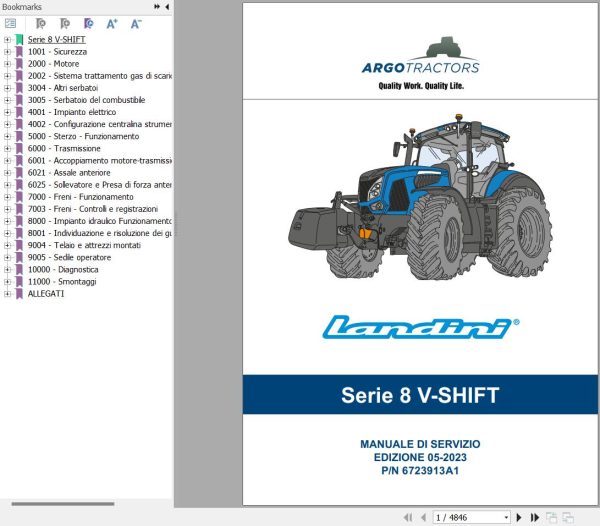
Task: Click the Serie 8 V-SHIFT title banner
Action: [x=420, y=395]
